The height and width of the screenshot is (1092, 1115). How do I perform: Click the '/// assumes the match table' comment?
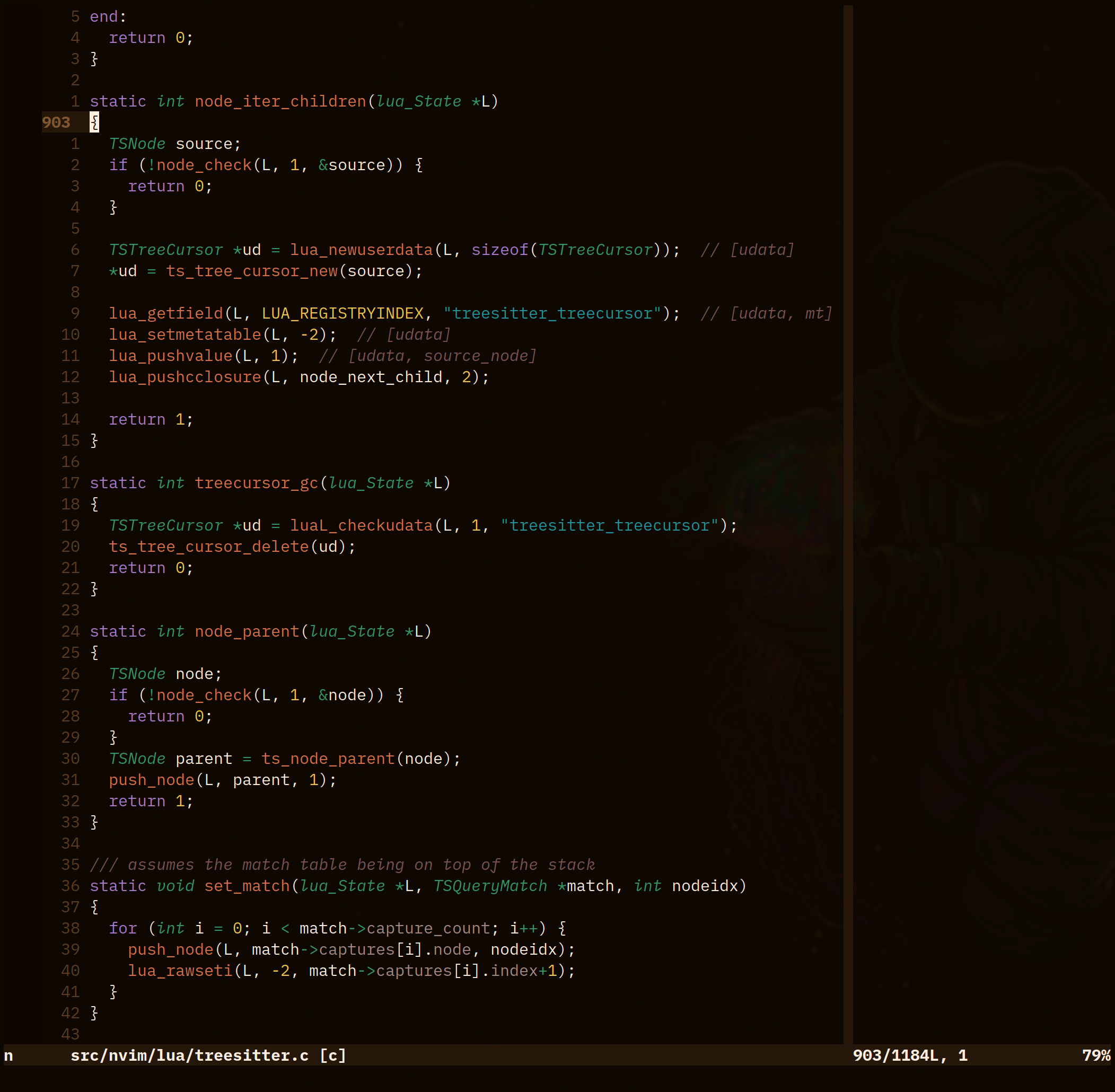click(x=343, y=866)
